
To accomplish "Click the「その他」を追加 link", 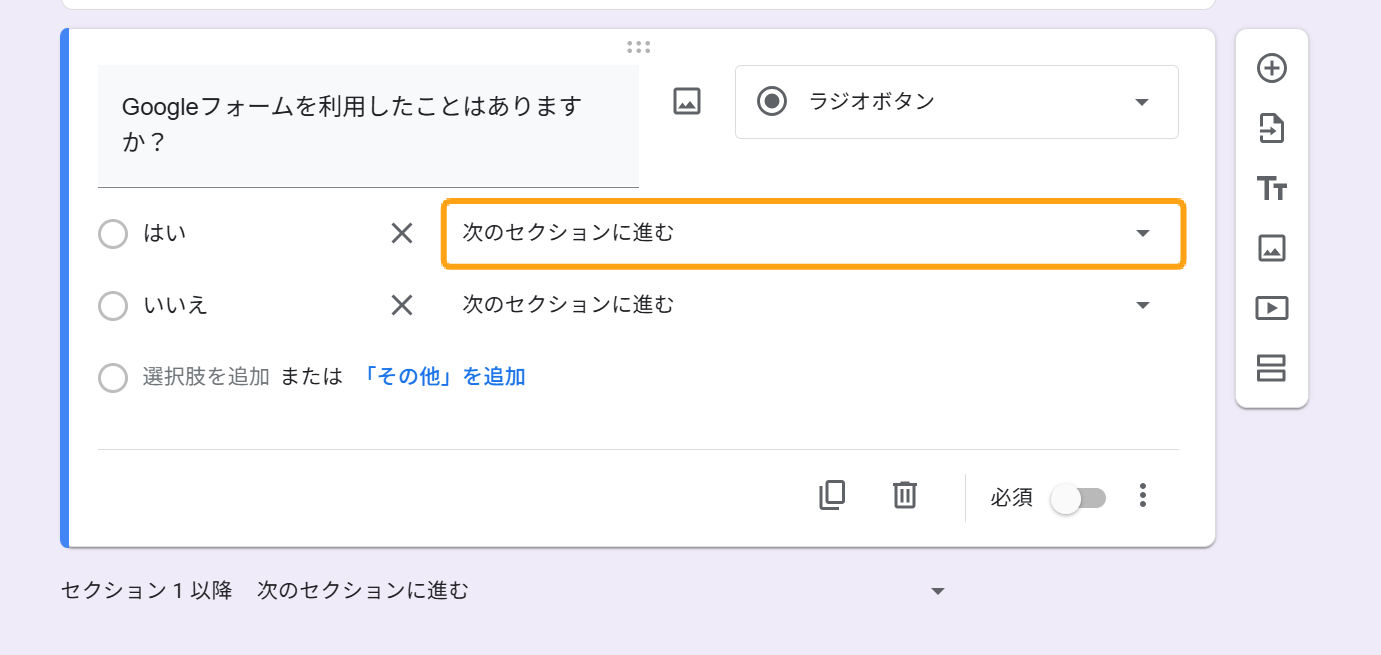I will click(x=443, y=377).
